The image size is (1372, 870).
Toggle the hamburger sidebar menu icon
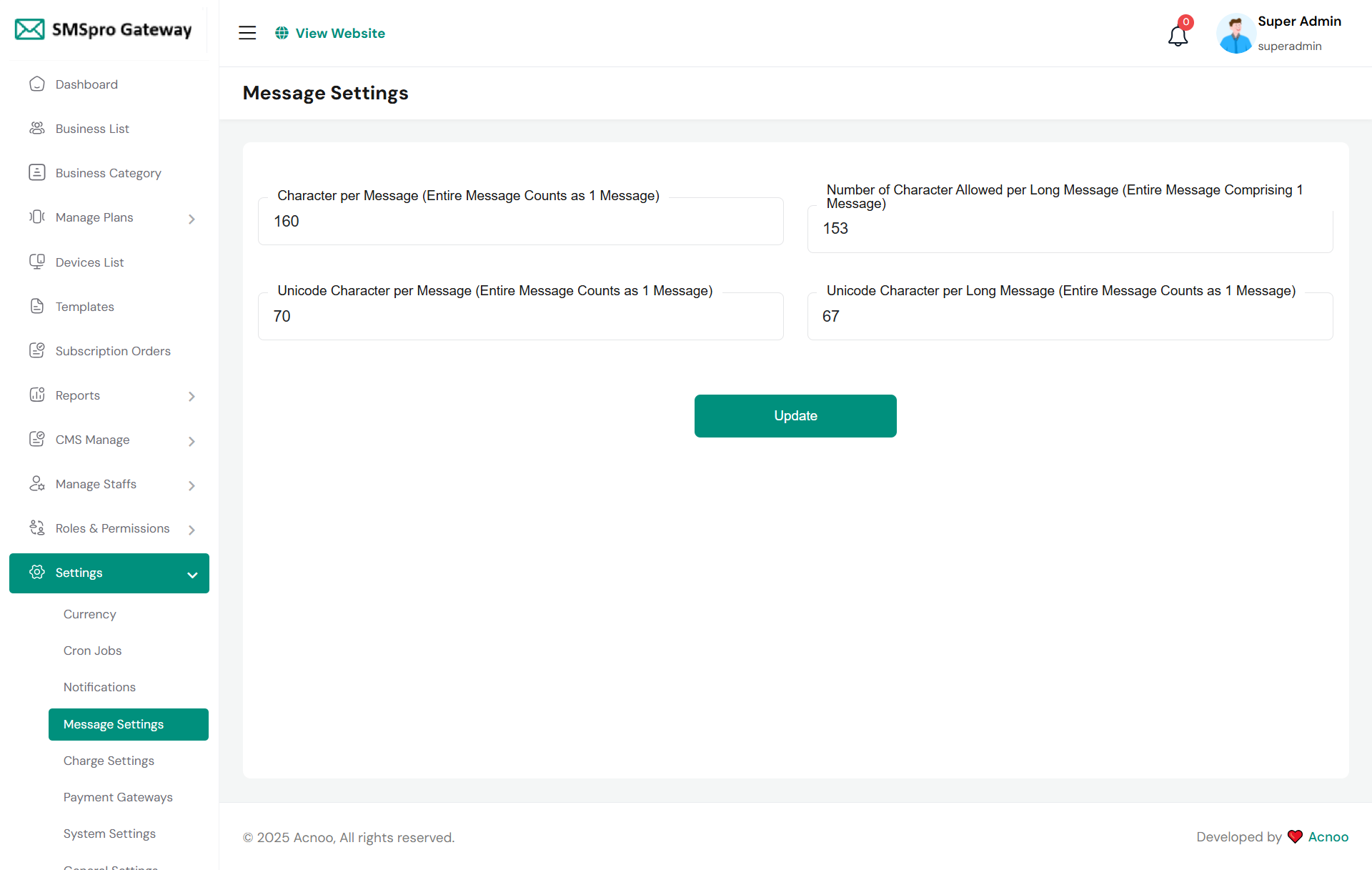pos(247,33)
